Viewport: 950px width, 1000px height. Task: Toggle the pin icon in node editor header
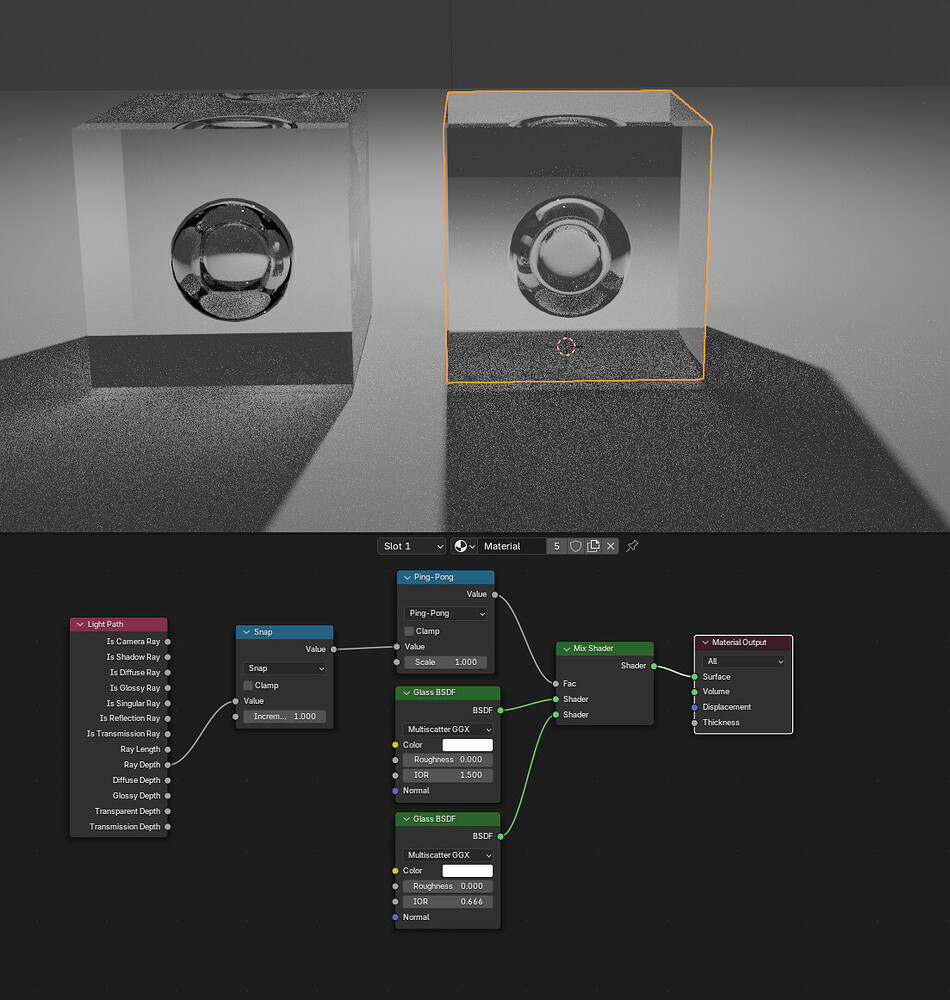point(632,546)
